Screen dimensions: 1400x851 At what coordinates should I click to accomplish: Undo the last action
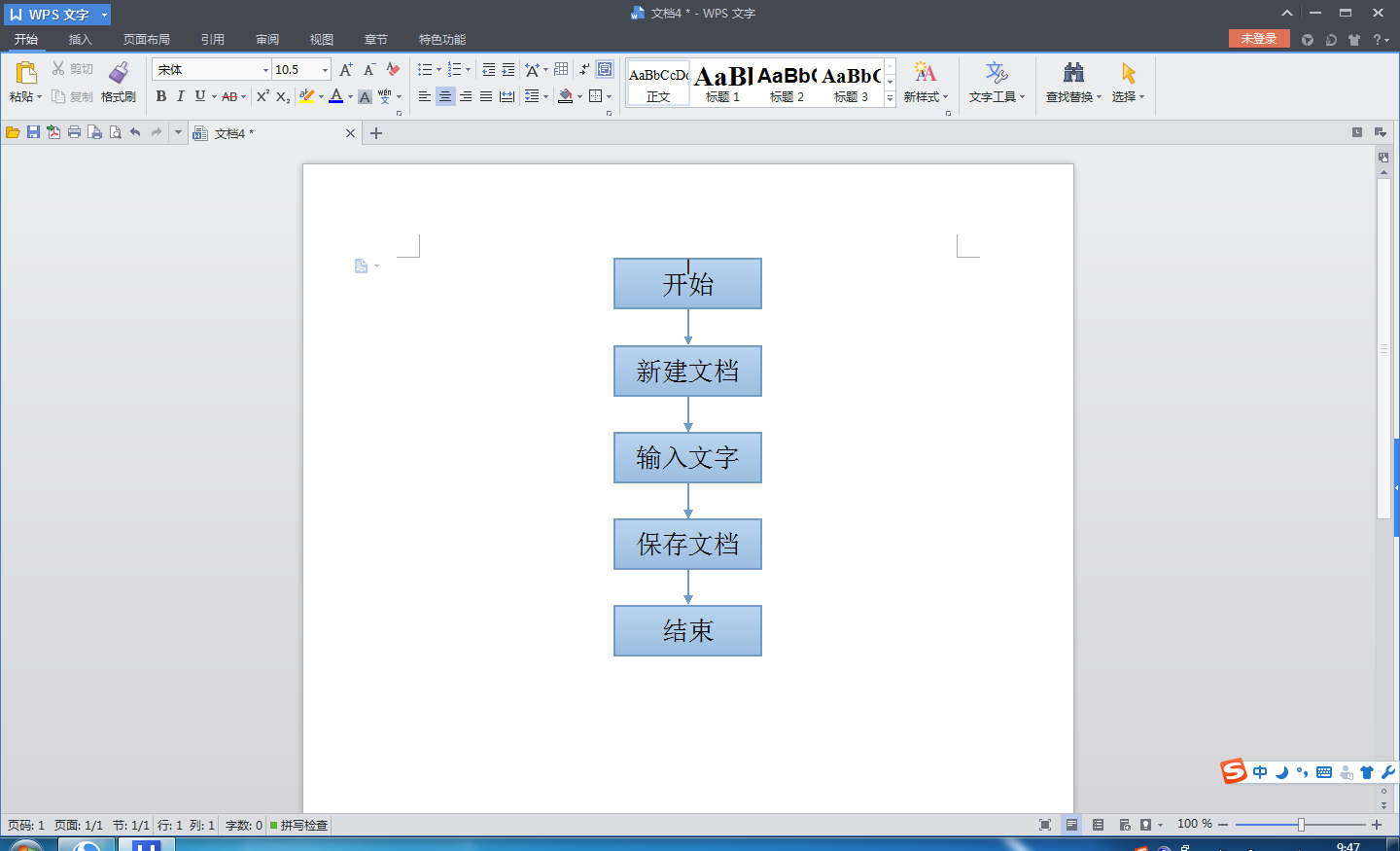135,132
